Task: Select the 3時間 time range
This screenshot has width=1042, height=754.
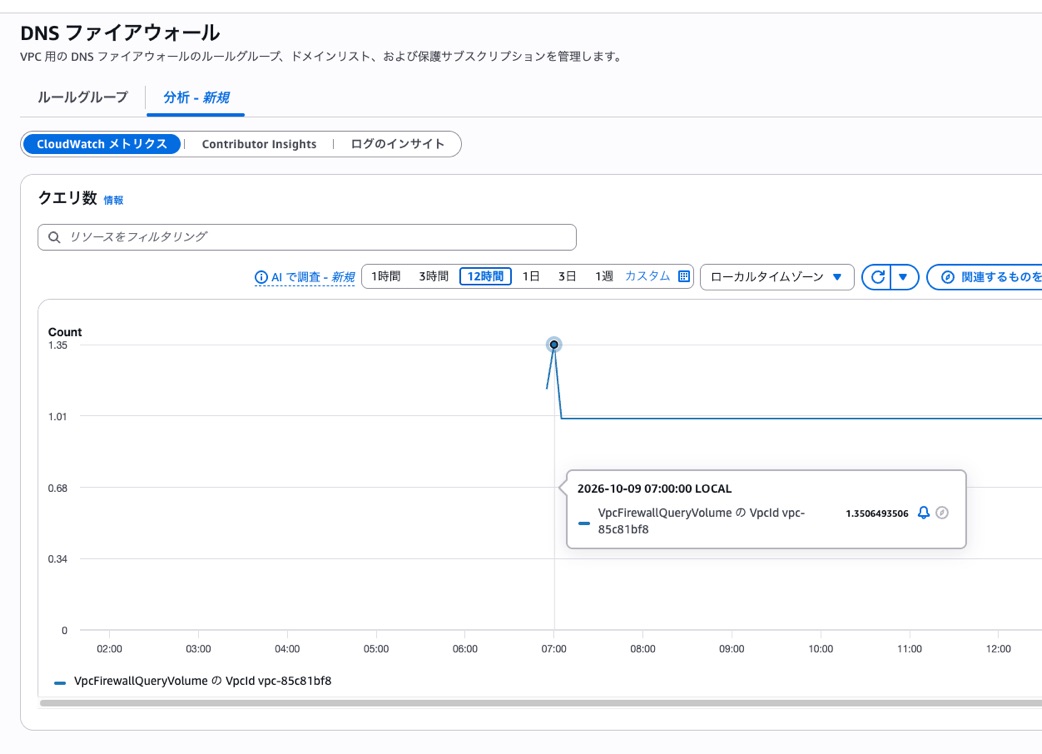Action: 433,276
